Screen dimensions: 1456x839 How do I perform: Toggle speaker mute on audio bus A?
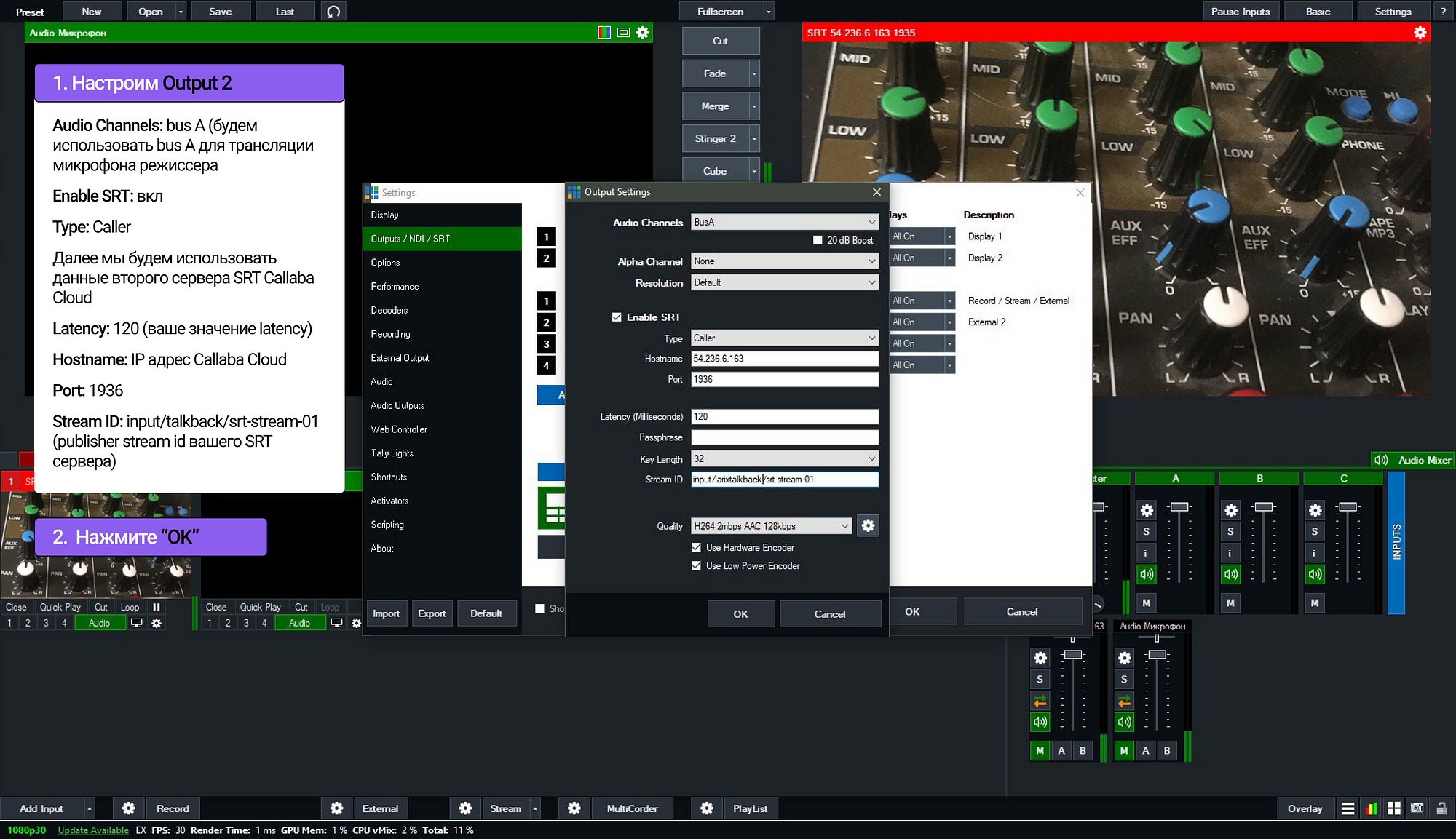click(x=1147, y=574)
